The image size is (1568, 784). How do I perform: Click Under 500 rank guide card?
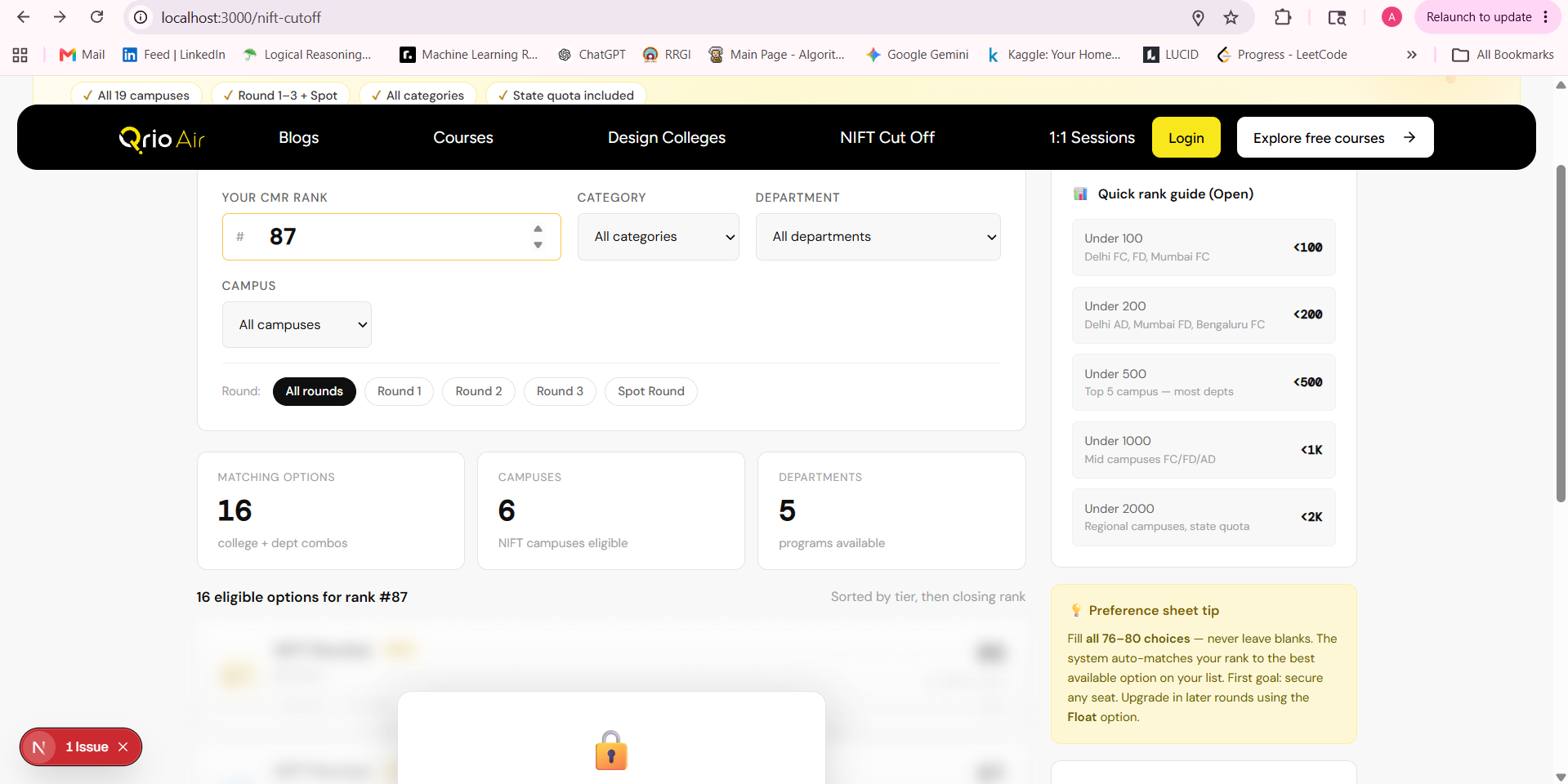(1204, 382)
